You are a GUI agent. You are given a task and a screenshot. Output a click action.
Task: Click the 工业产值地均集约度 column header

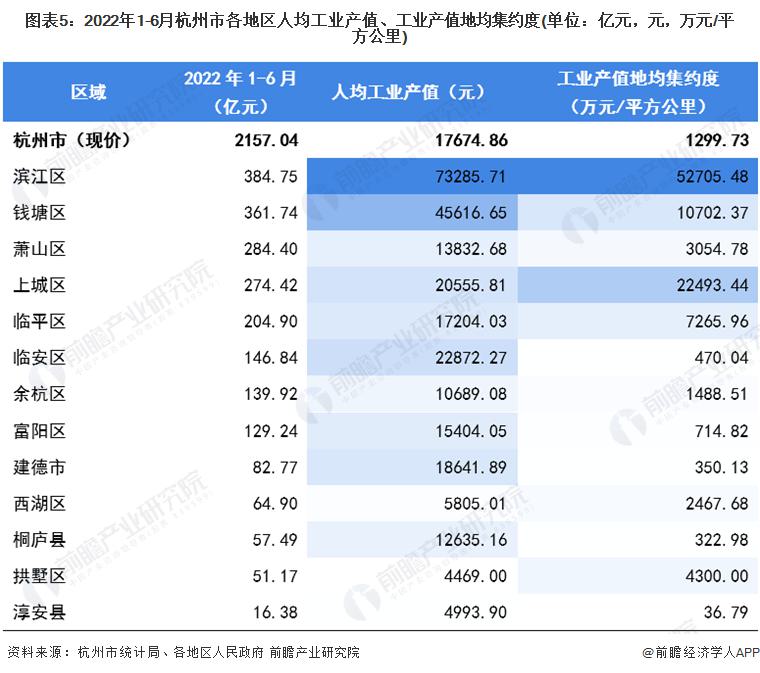click(637, 92)
